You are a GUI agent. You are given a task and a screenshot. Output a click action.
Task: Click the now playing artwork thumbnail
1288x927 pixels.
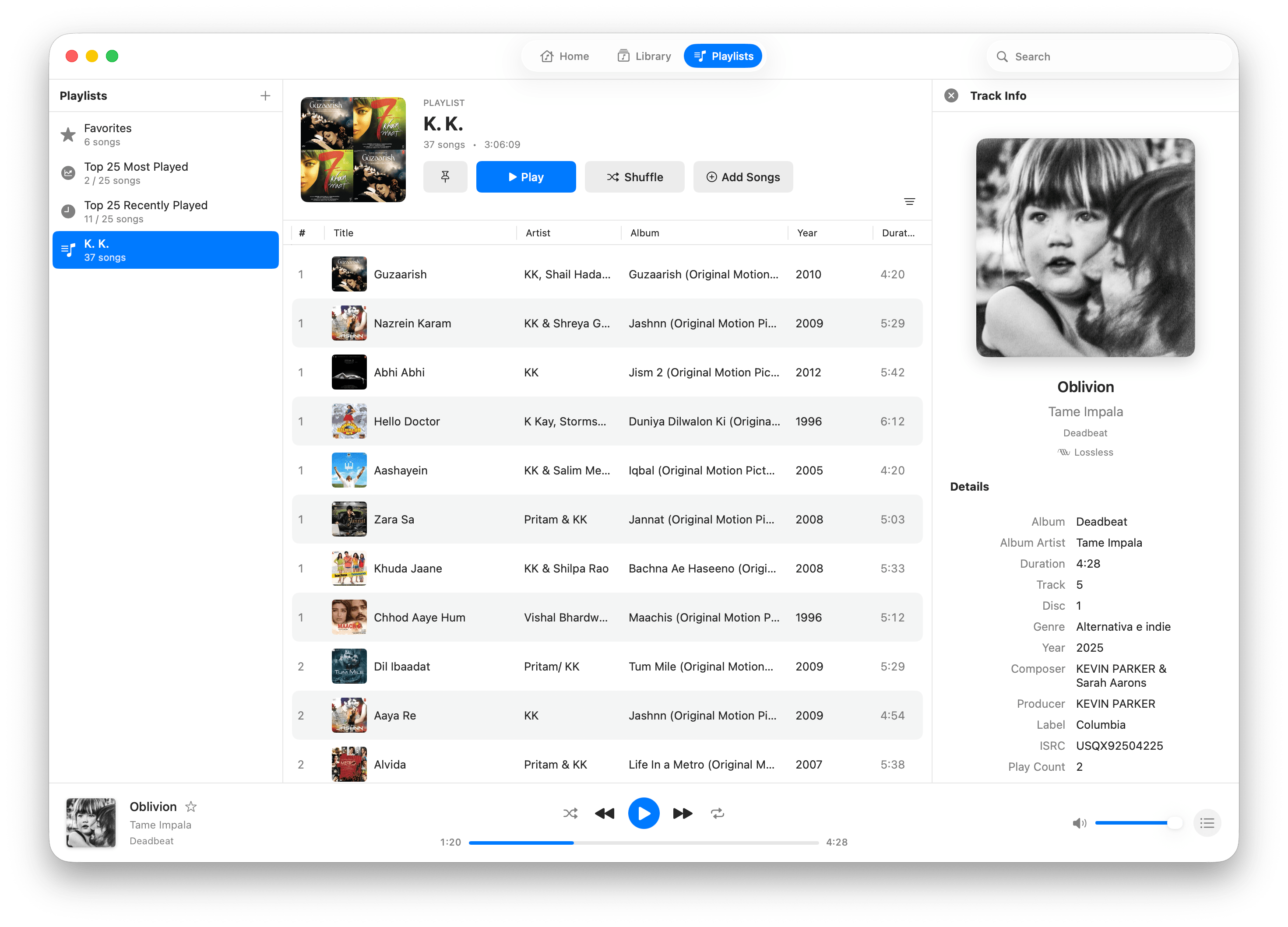(x=91, y=823)
